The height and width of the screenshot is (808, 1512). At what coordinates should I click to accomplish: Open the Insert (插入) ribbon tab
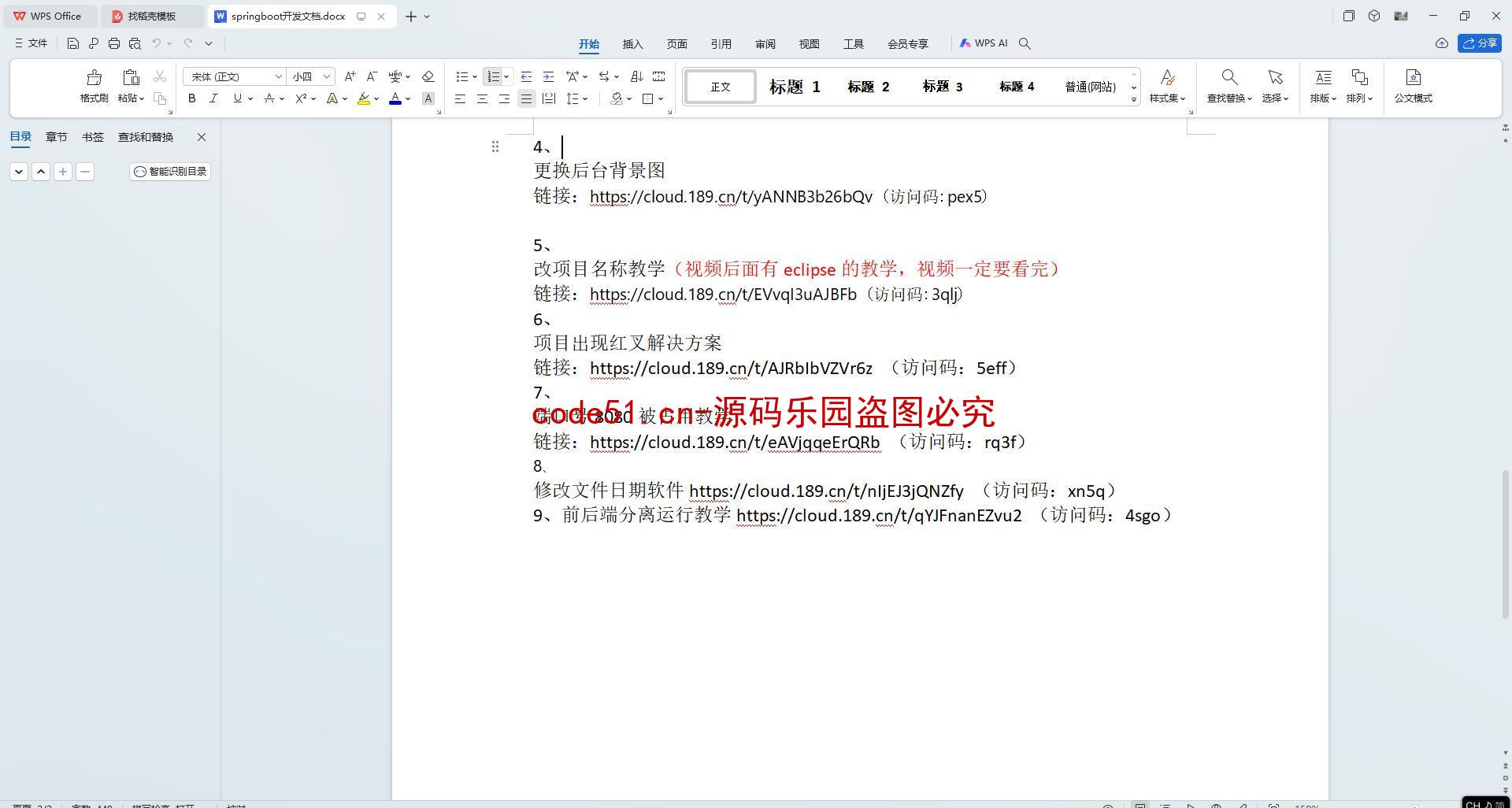coord(632,44)
